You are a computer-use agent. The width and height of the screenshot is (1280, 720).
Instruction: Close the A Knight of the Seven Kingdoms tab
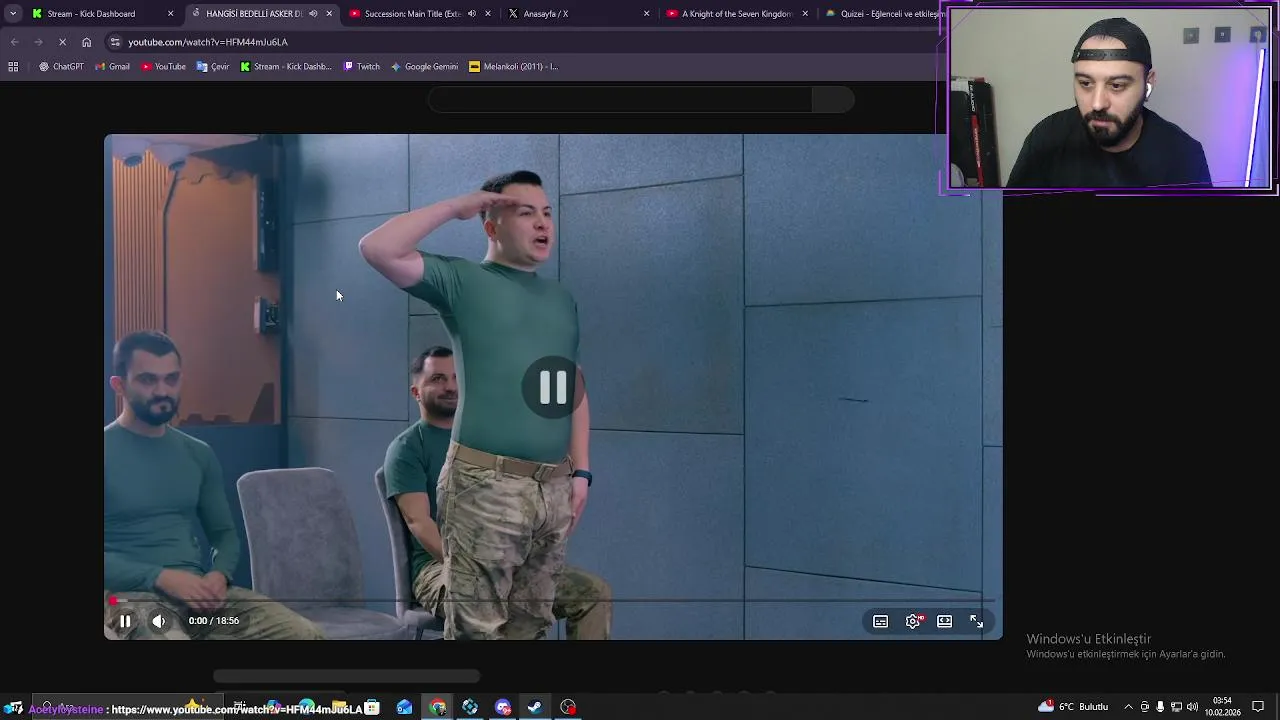(805, 14)
